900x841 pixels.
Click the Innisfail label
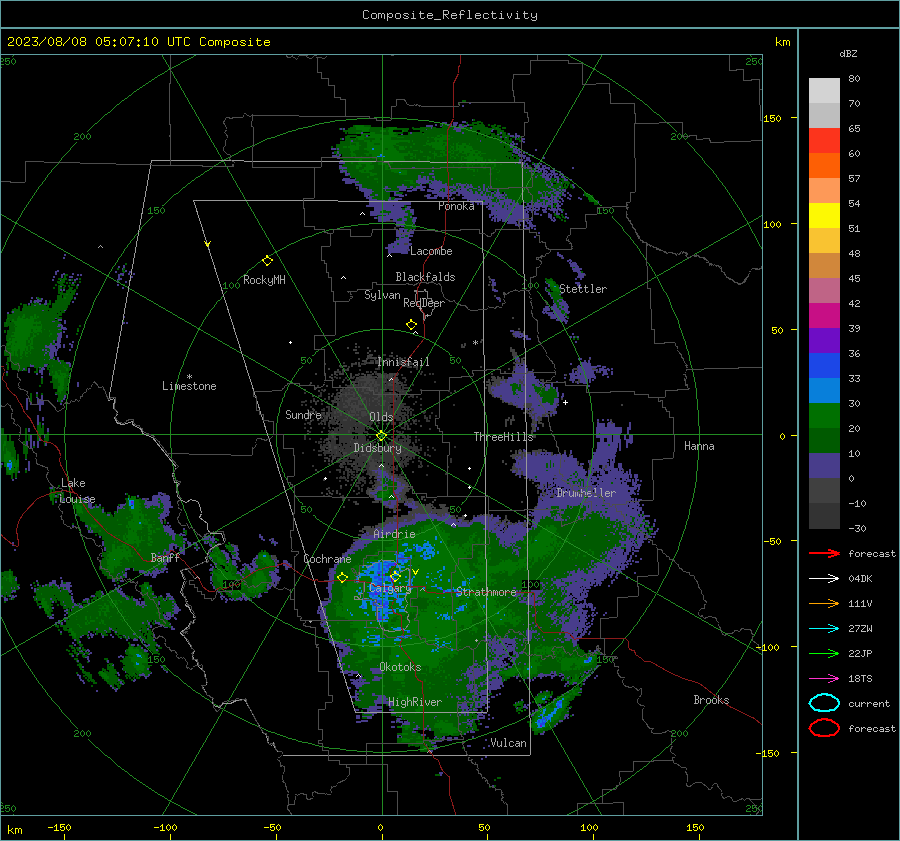tap(404, 362)
